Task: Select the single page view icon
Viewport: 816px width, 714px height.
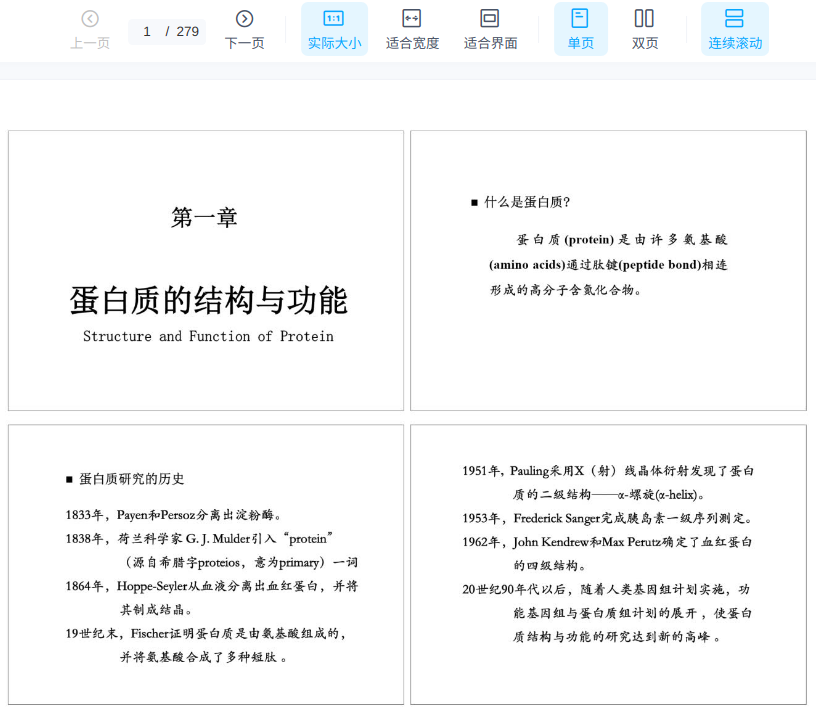Action: click(580, 19)
